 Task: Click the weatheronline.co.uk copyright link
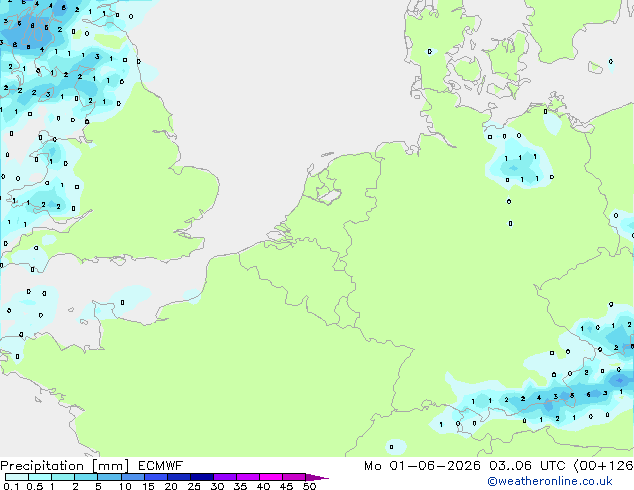pos(550,481)
